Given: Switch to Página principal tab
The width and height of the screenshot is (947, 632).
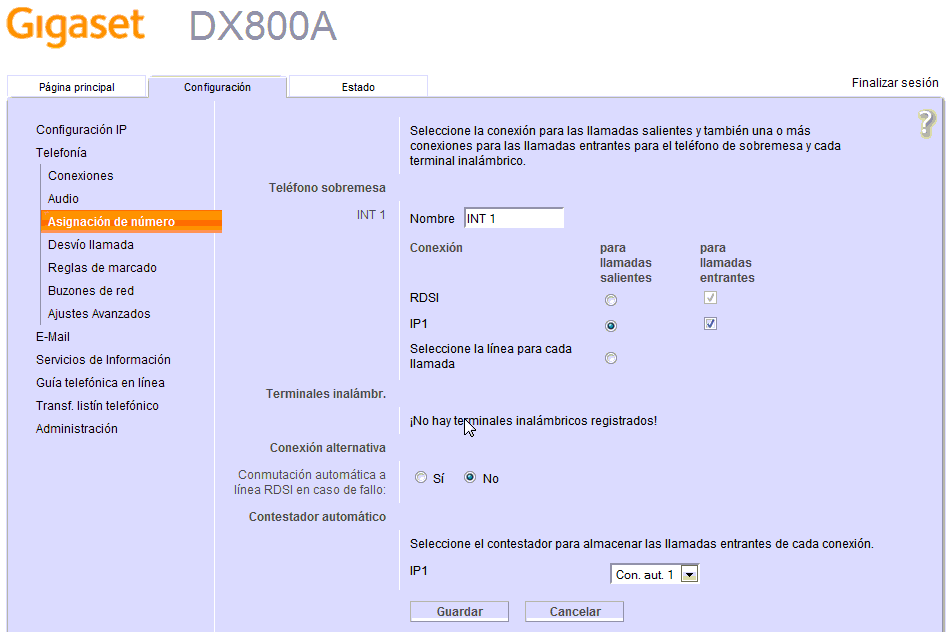Looking at the screenshot, I should (77, 87).
